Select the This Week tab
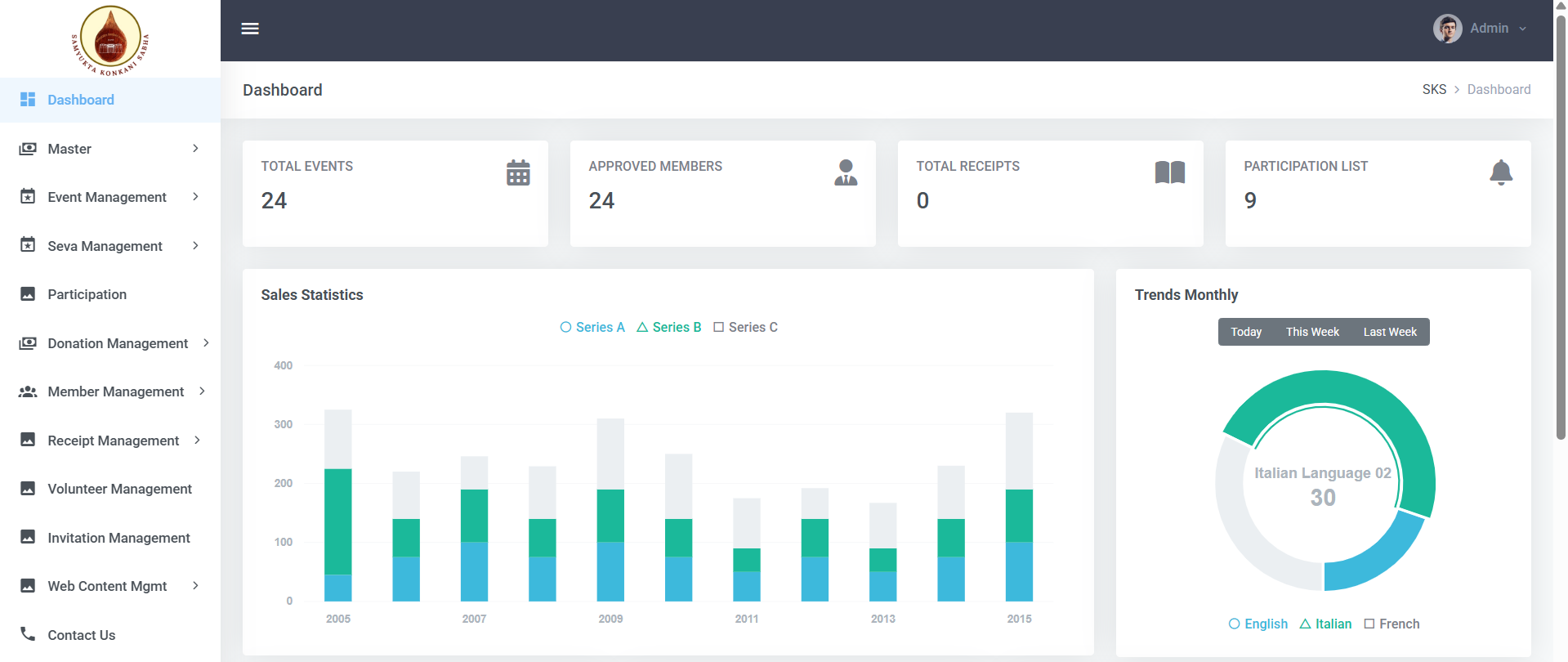 (x=1312, y=332)
